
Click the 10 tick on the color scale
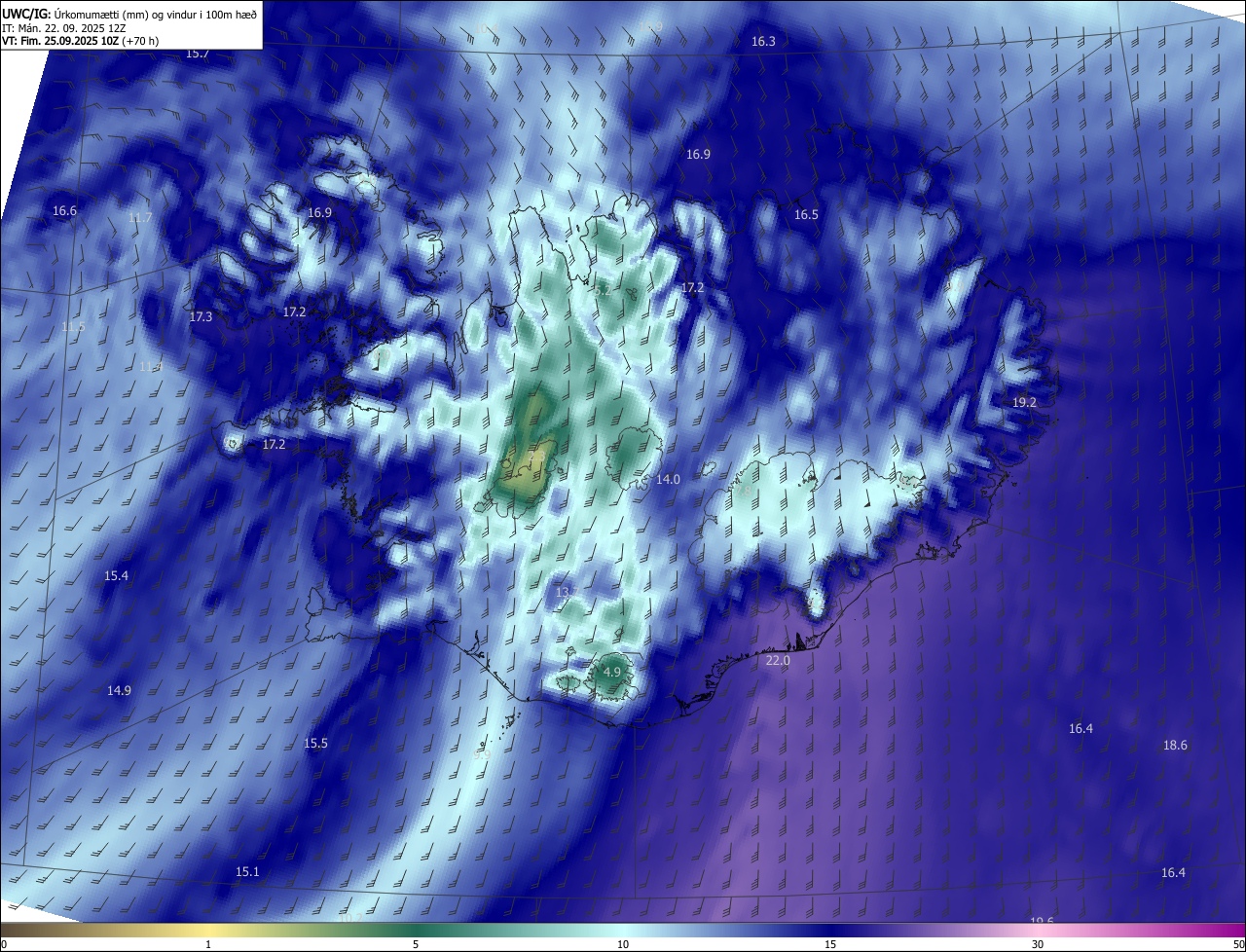[x=623, y=944]
